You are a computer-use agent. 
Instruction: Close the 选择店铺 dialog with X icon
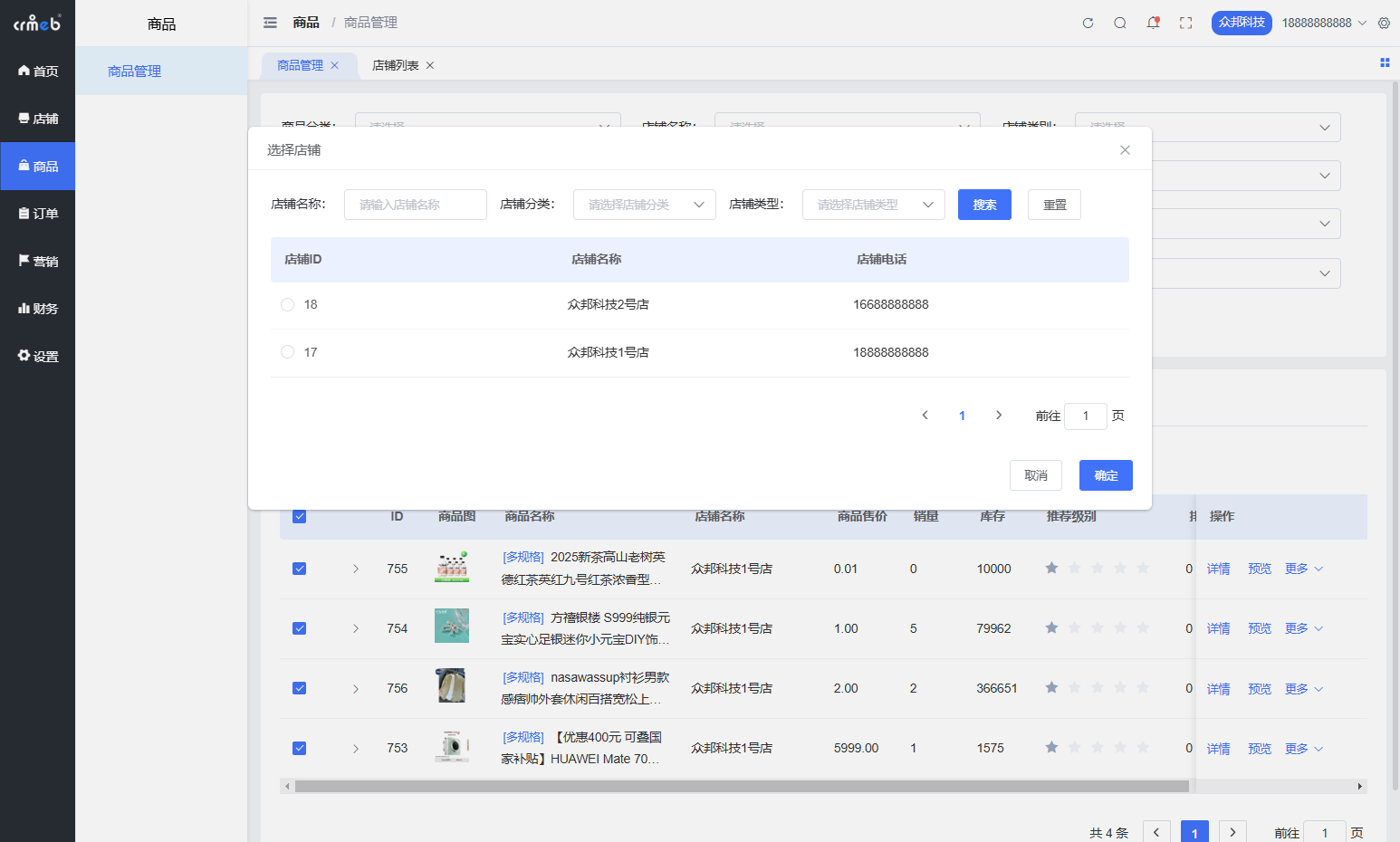(1125, 150)
